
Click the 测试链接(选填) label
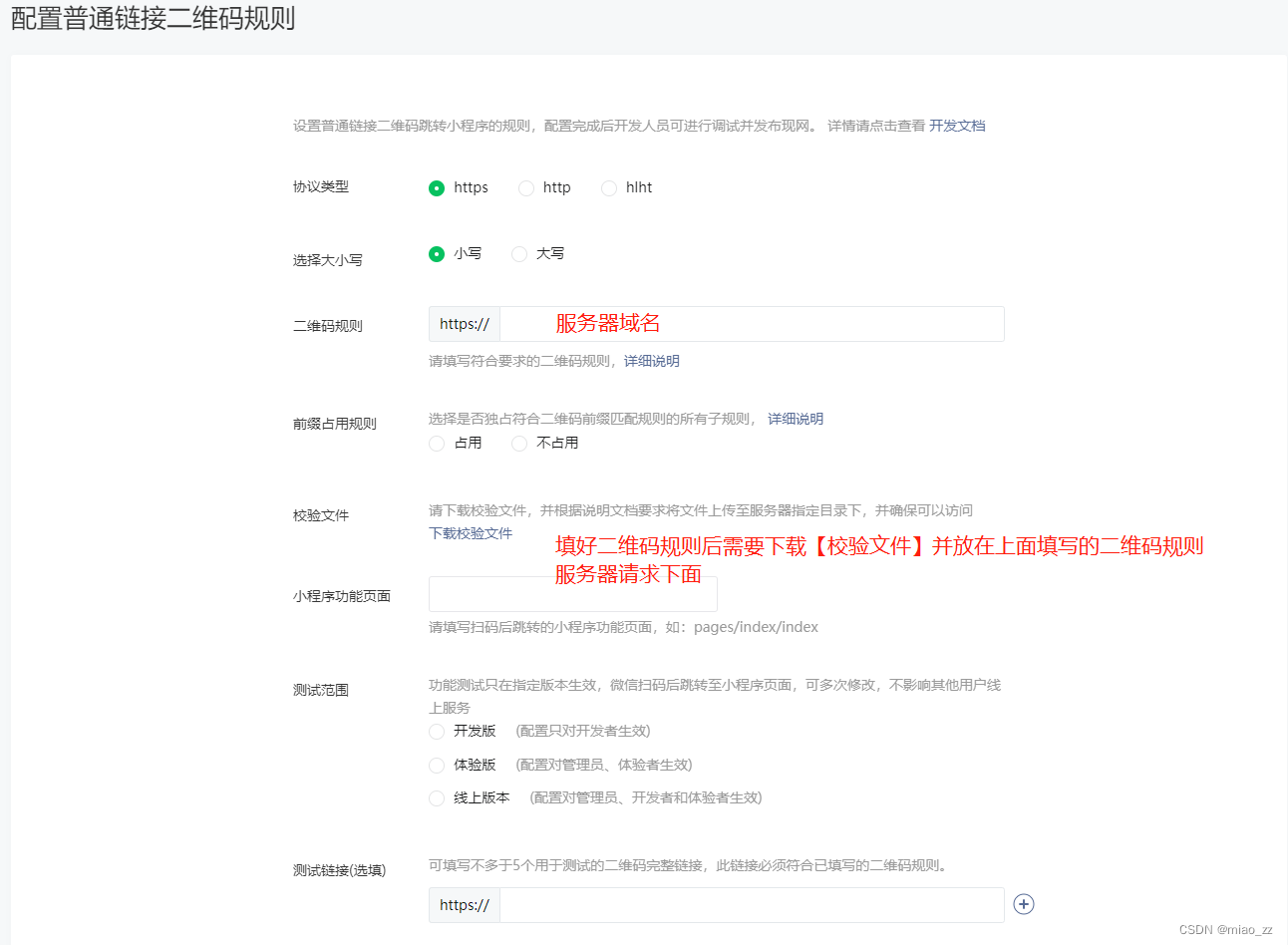339,870
